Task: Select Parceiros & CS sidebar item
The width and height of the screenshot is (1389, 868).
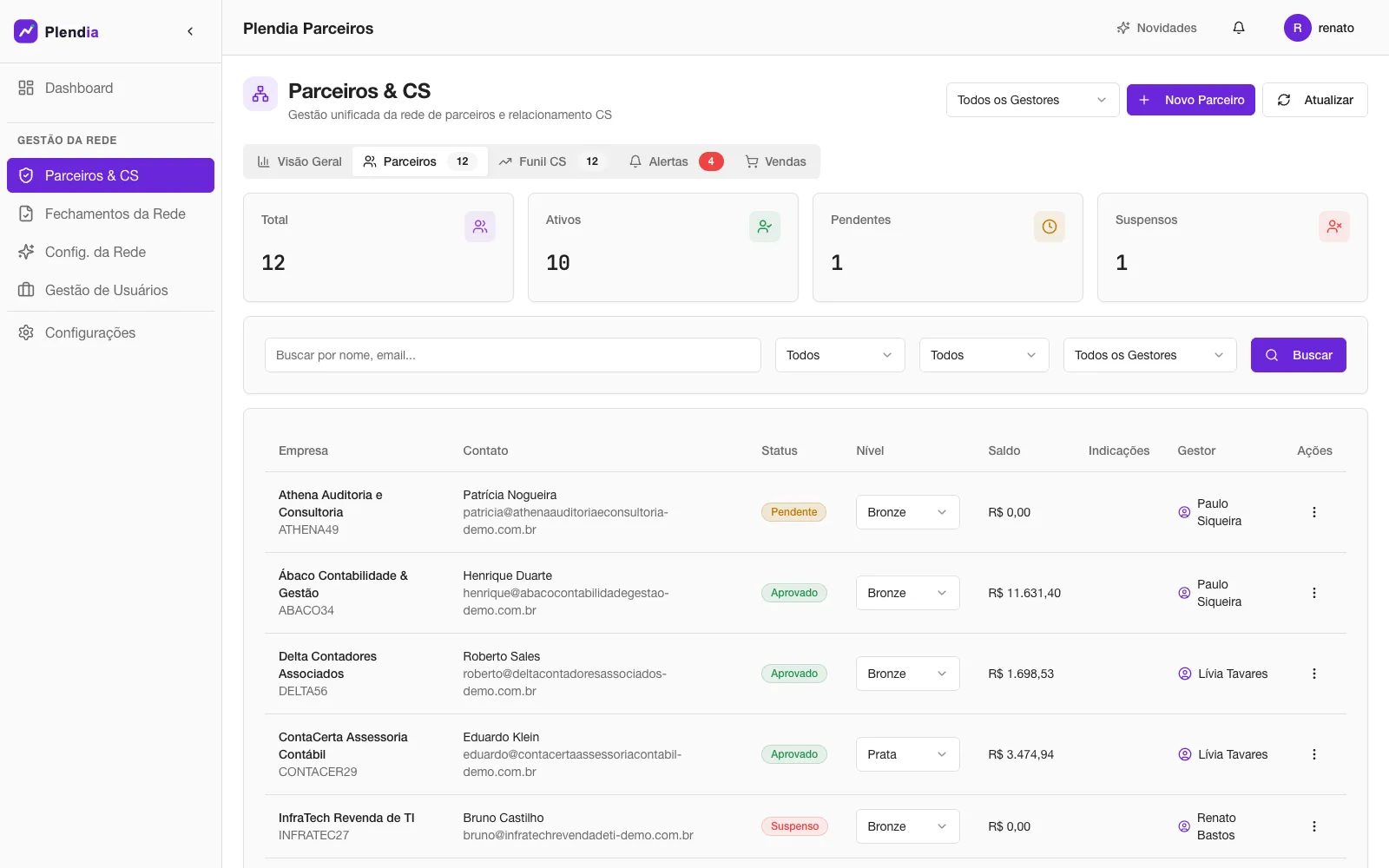Action: click(x=110, y=175)
